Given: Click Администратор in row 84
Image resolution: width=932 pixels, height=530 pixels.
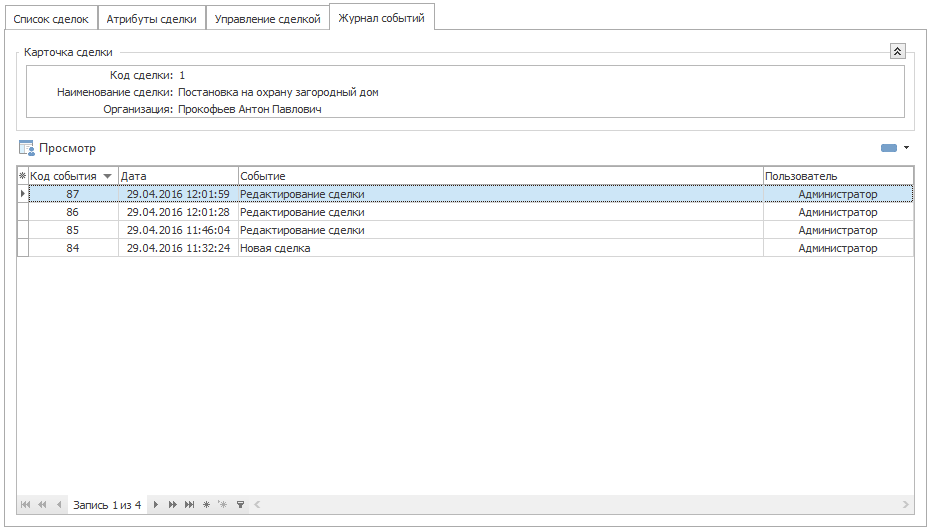Looking at the screenshot, I should click(x=838, y=248).
